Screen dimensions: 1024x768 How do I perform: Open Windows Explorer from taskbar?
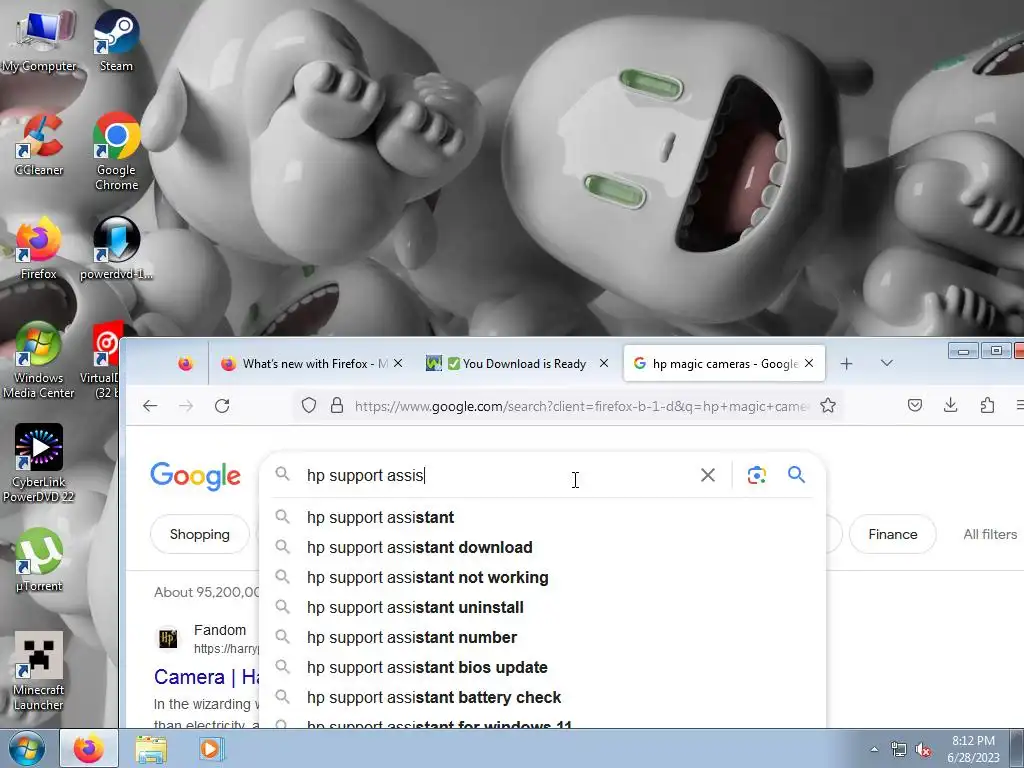click(x=151, y=749)
